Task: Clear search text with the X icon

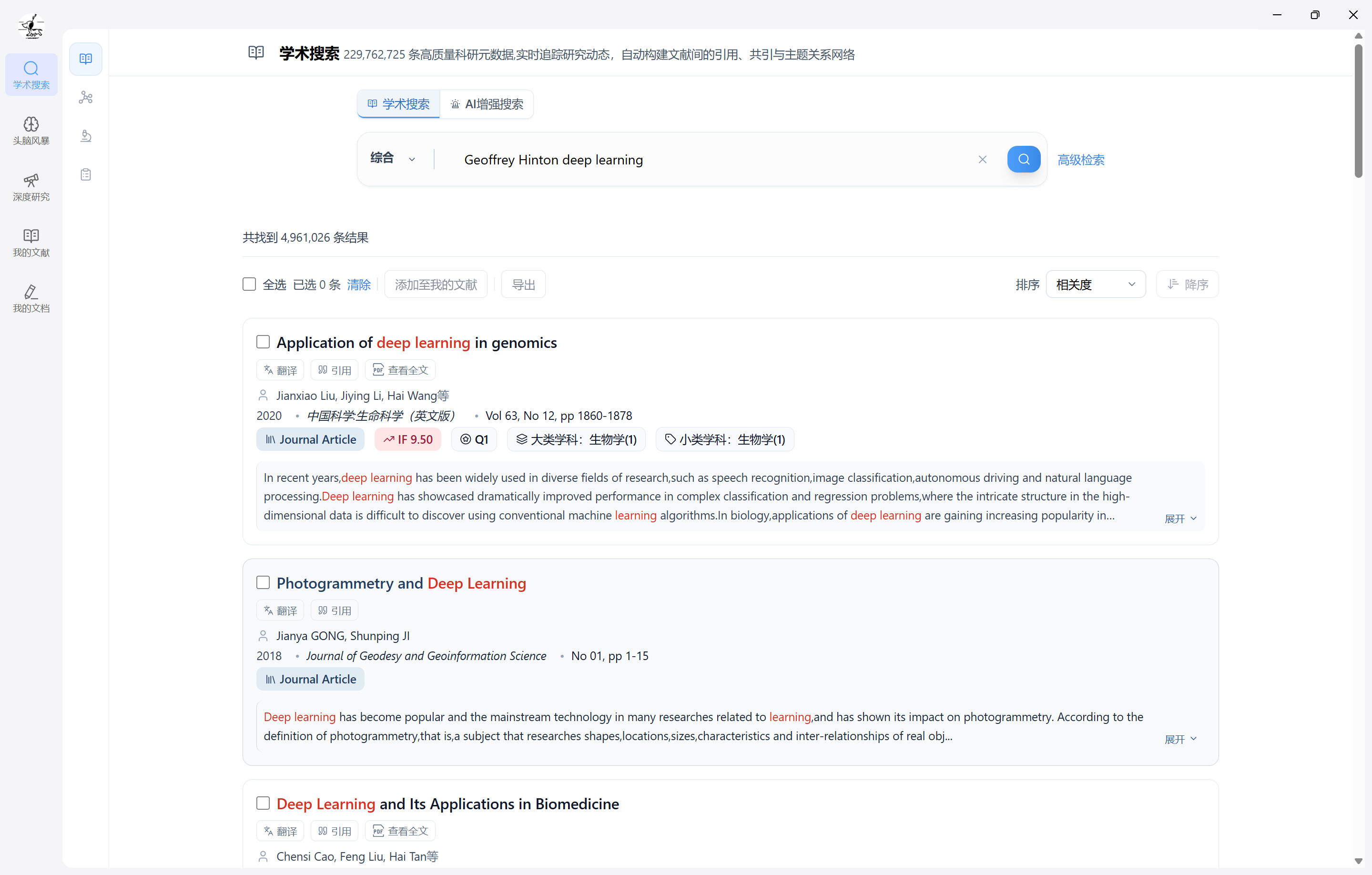Action: point(982,160)
